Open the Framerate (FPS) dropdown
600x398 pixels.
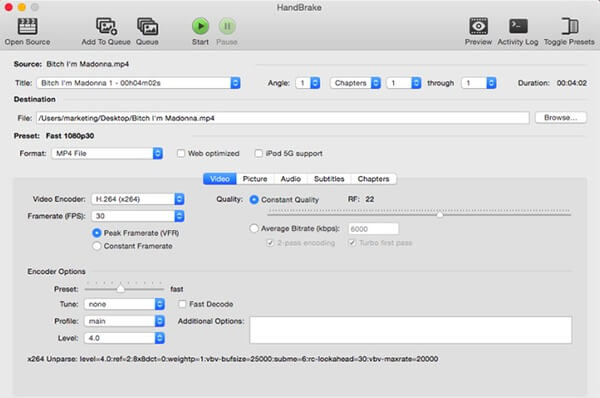[138, 216]
